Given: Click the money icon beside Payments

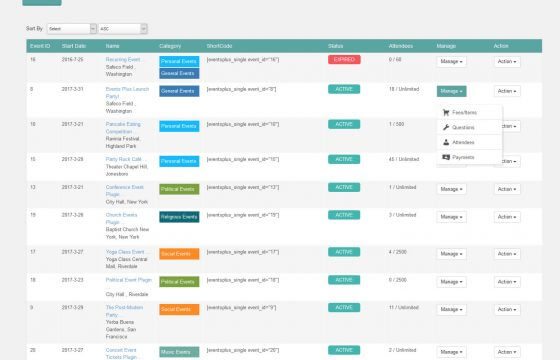Looking at the screenshot, I should pos(446,157).
